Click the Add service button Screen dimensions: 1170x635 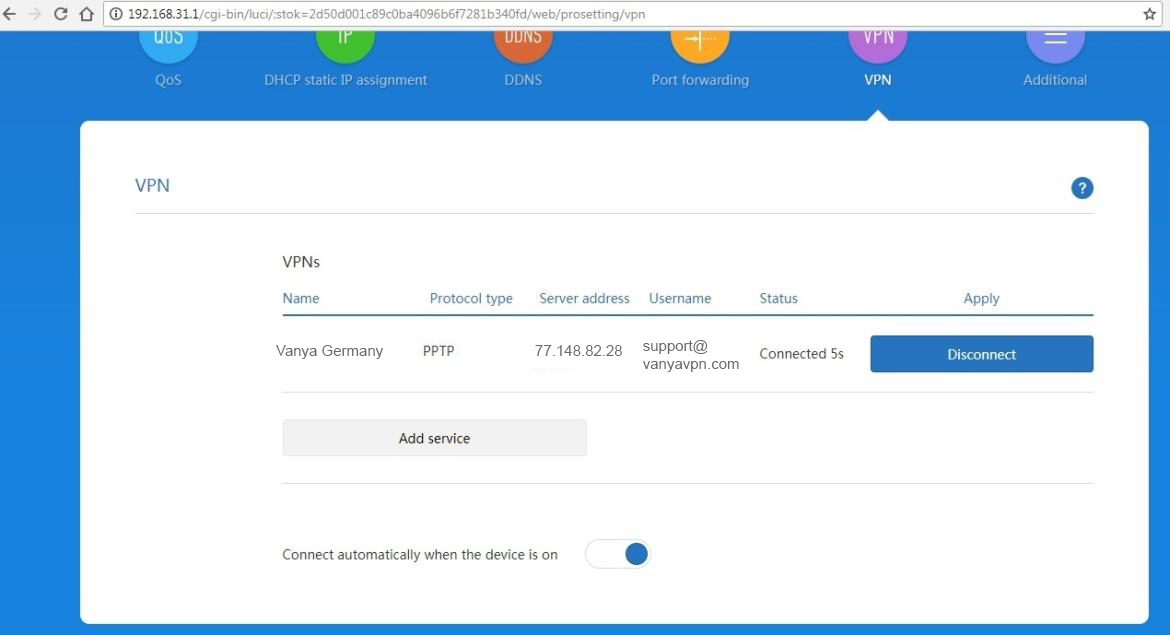434,438
